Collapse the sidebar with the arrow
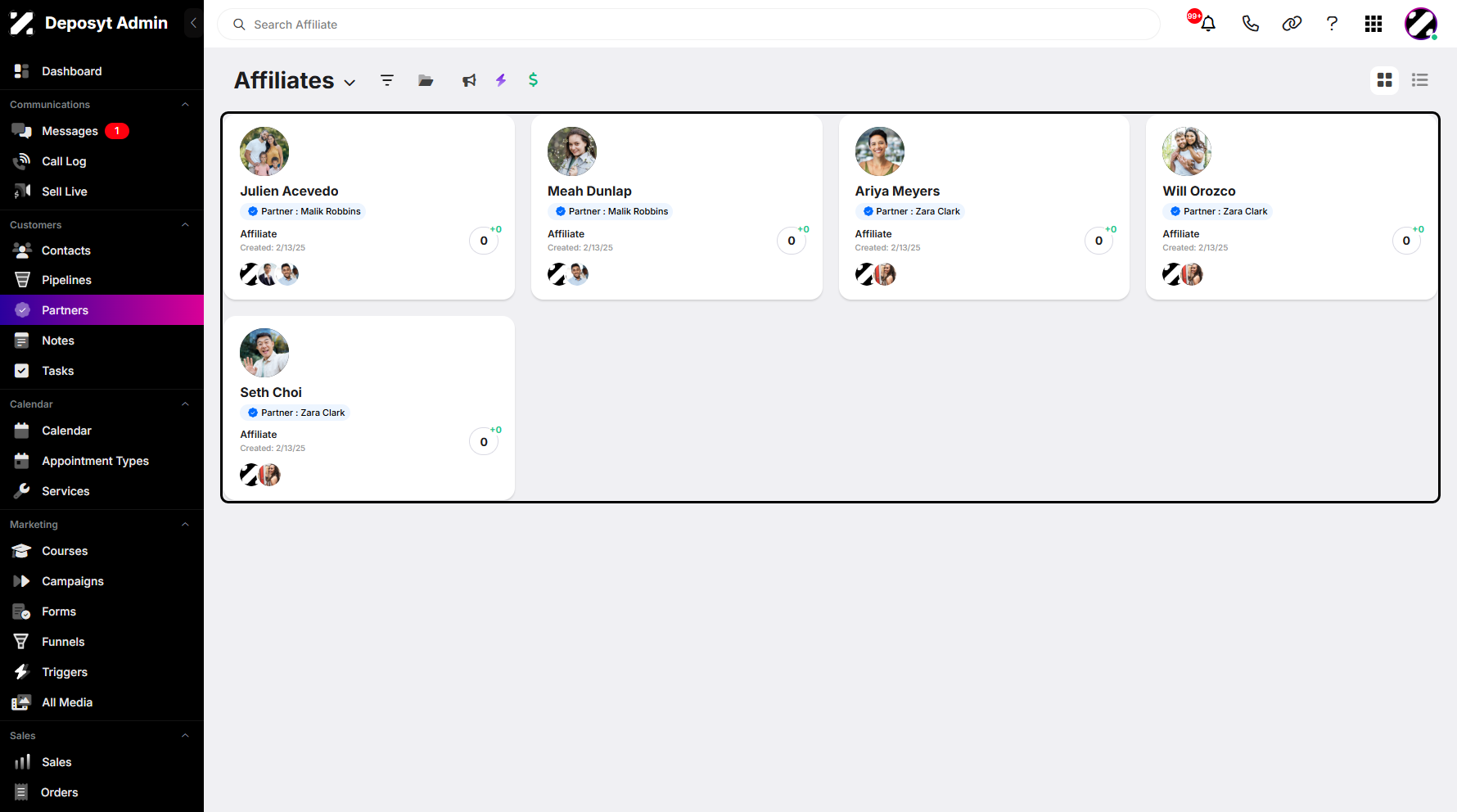Image resolution: width=1457 pixels, height=812 pixels. 193,23
